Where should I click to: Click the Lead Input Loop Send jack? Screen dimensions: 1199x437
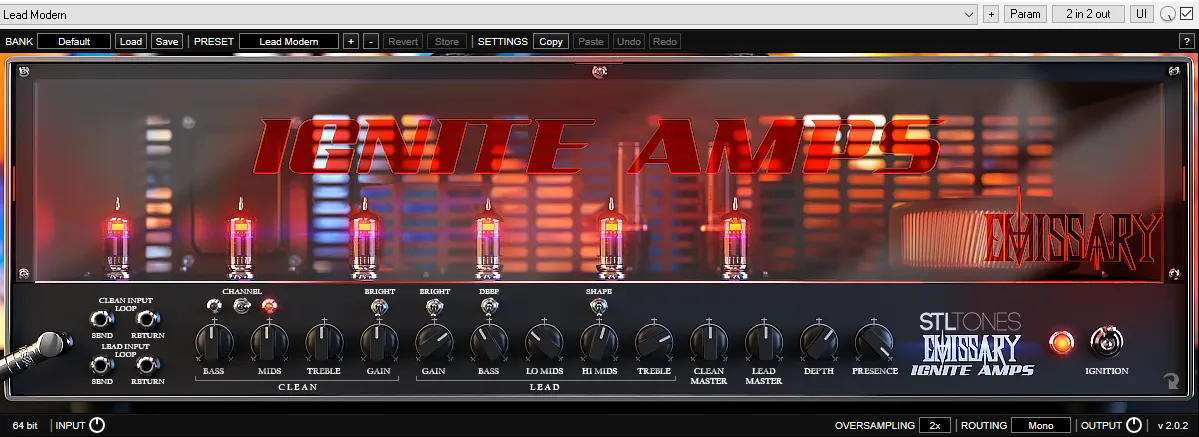(x=99, y=365)
